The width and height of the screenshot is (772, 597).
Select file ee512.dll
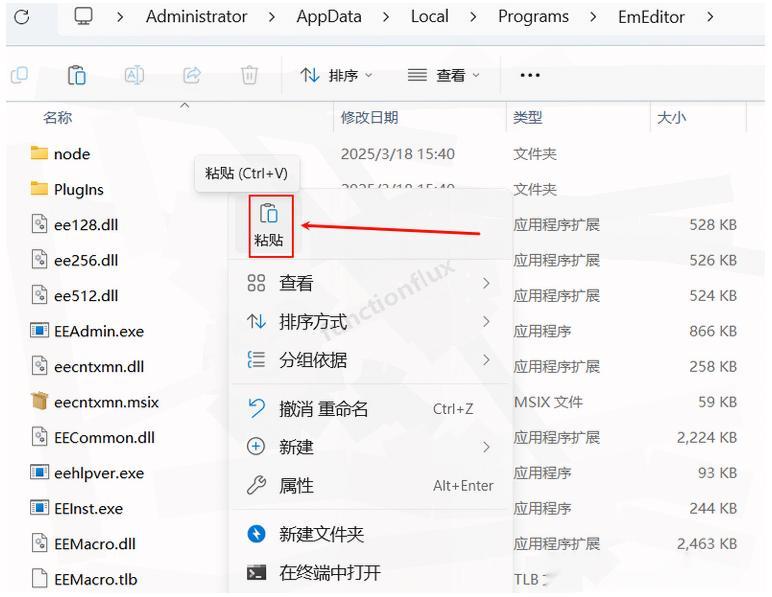pos(86,296)
